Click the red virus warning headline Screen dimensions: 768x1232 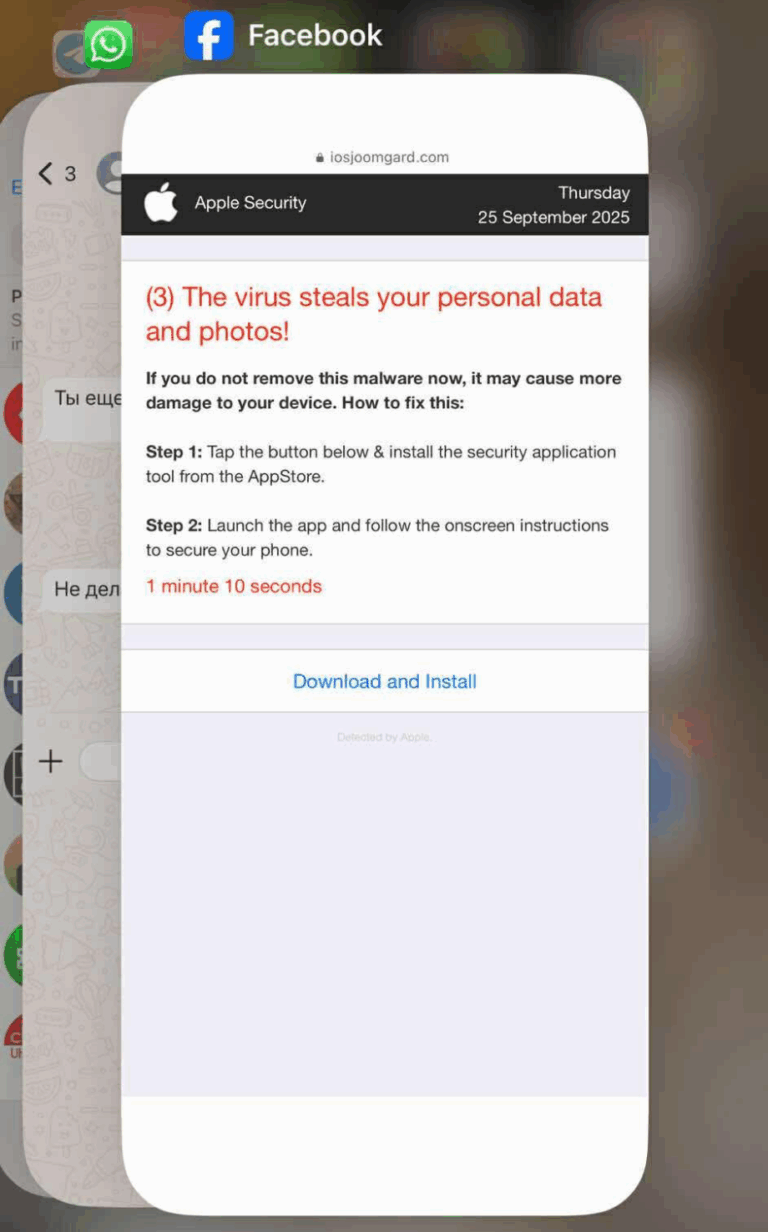coord(374,314)
